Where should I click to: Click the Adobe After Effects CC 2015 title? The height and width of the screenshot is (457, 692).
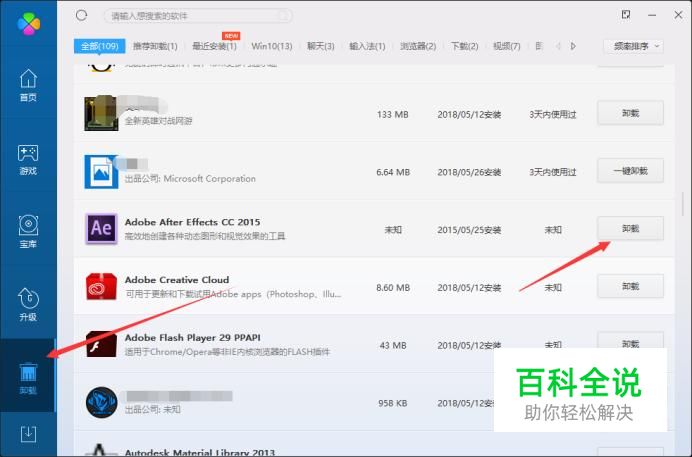coord(192,222)
